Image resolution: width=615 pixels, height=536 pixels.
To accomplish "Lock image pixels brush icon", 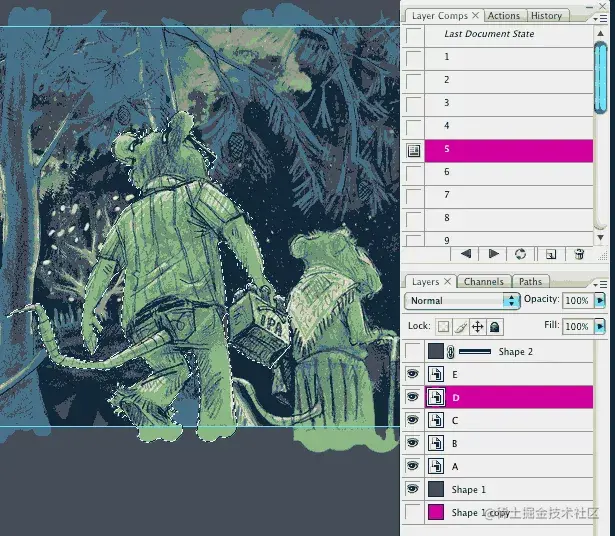I will (x=460, y=327).
